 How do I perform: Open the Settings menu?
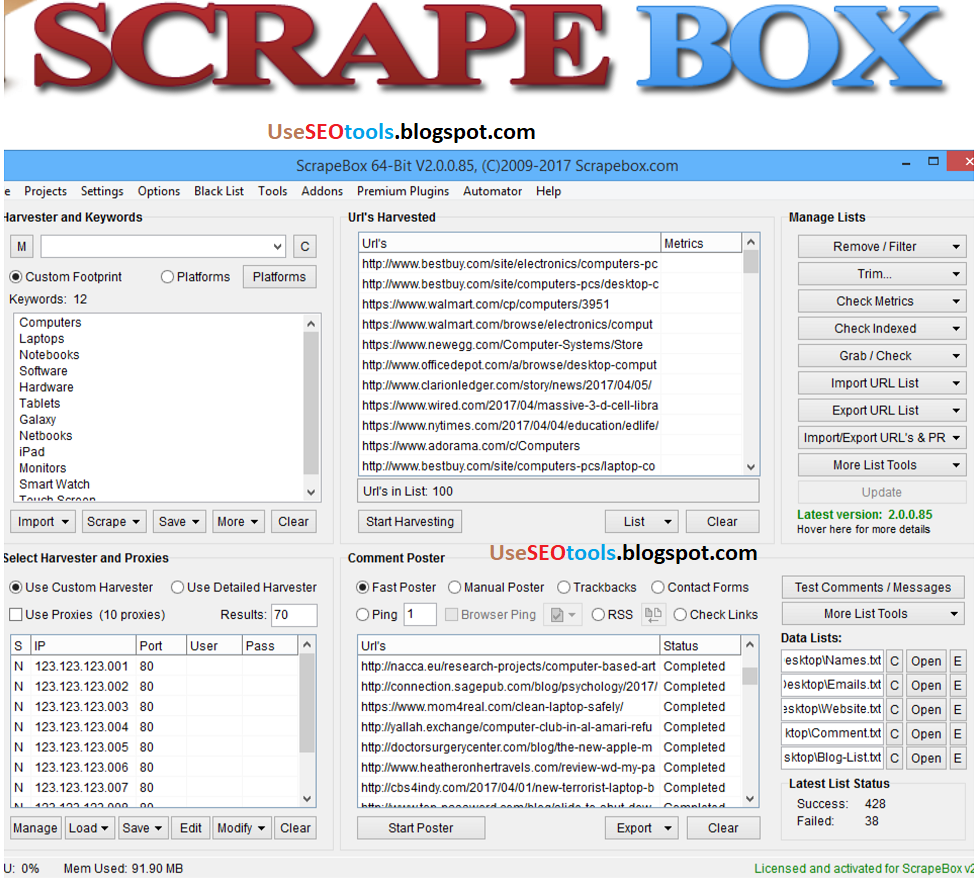[102, 191]
